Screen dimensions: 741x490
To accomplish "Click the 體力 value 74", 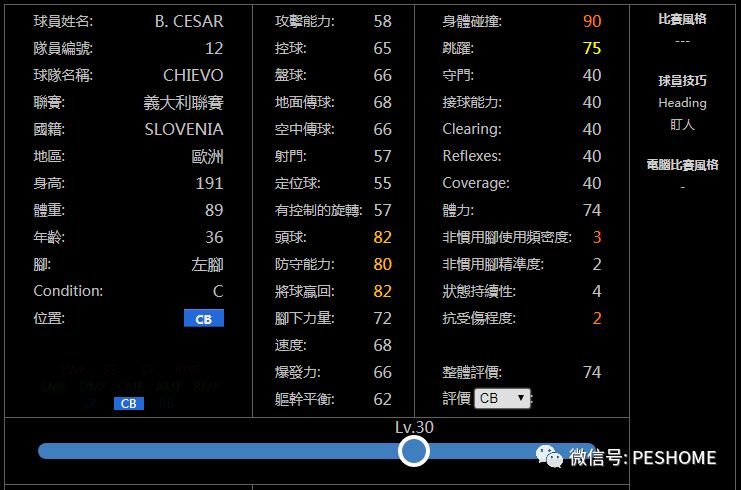I will click(592, 210).
